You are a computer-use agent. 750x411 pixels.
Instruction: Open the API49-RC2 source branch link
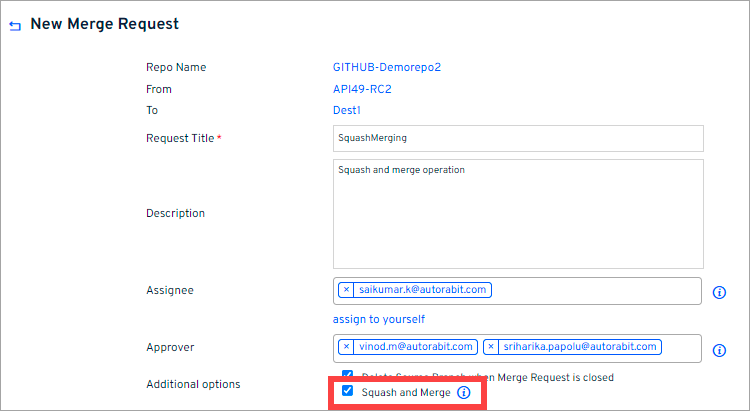coord(362,89)
